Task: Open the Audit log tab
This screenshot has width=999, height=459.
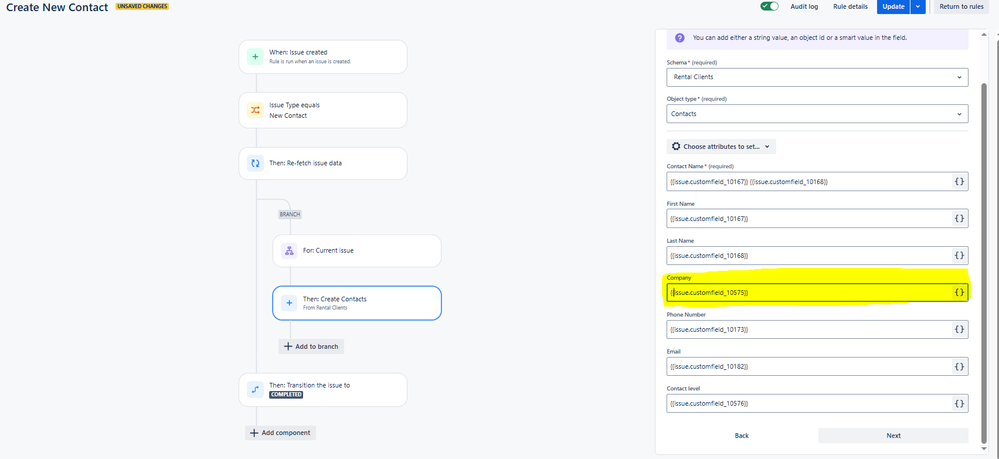Action: pos(803,6)
